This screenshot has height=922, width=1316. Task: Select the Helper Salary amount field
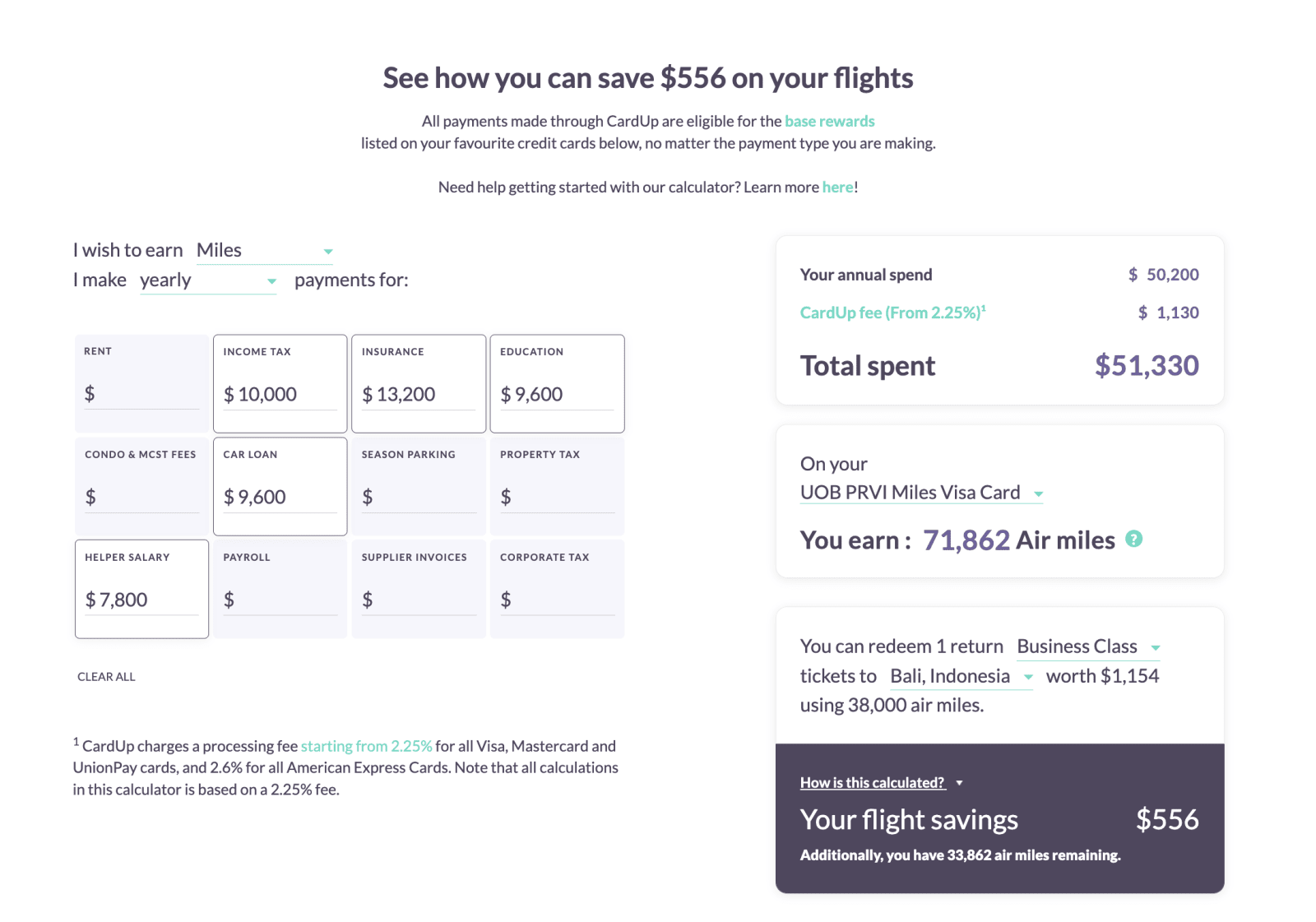141,600
